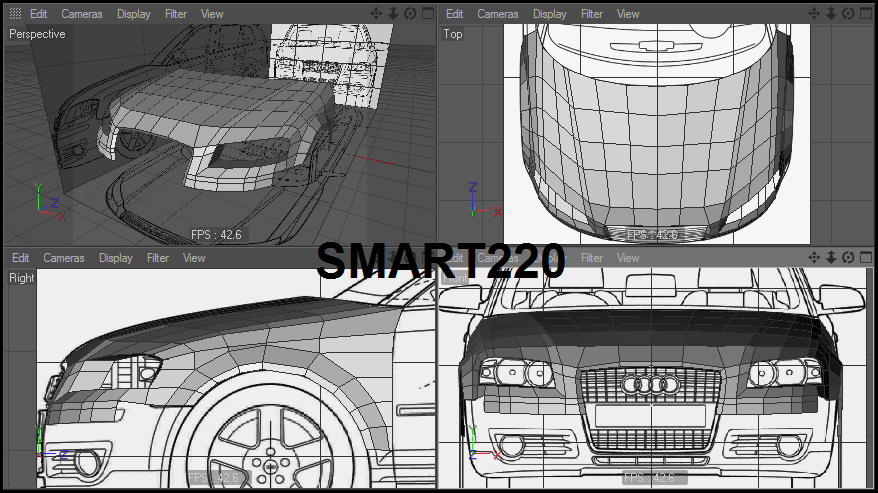
Task: Open Edit menu in Right viewport
Action: [x=21, y=258]
